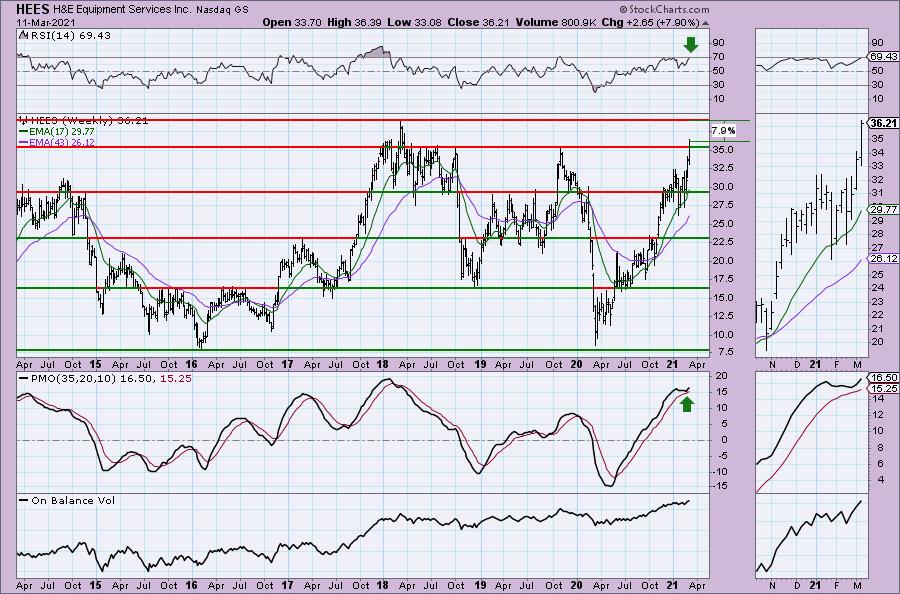This screenshot has height=594, width=900.
Task: Click the RSI area-style legend icon
Action: 22,36
